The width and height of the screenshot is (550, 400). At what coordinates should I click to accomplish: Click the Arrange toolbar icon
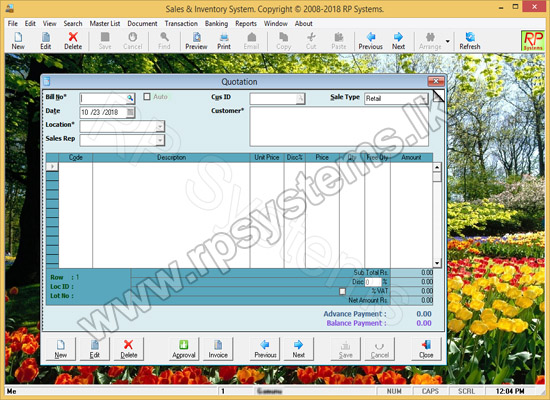430,37
